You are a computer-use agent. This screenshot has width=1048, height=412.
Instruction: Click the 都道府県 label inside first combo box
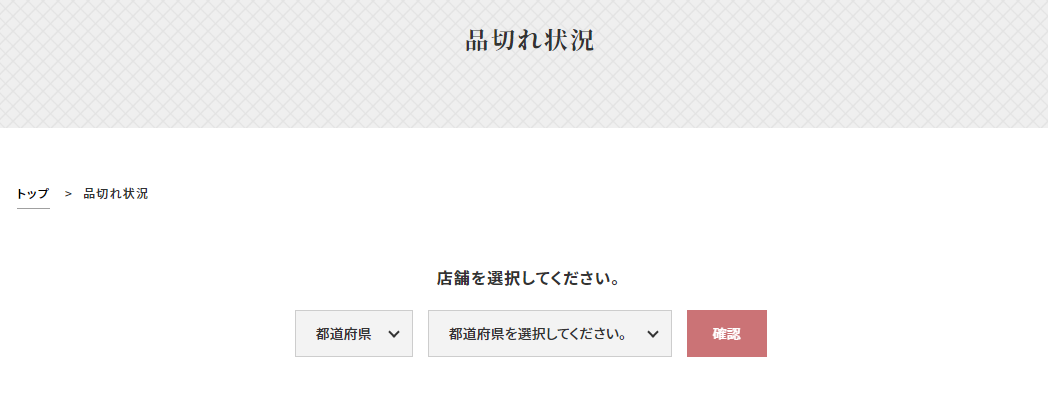[x=344, y=334]
